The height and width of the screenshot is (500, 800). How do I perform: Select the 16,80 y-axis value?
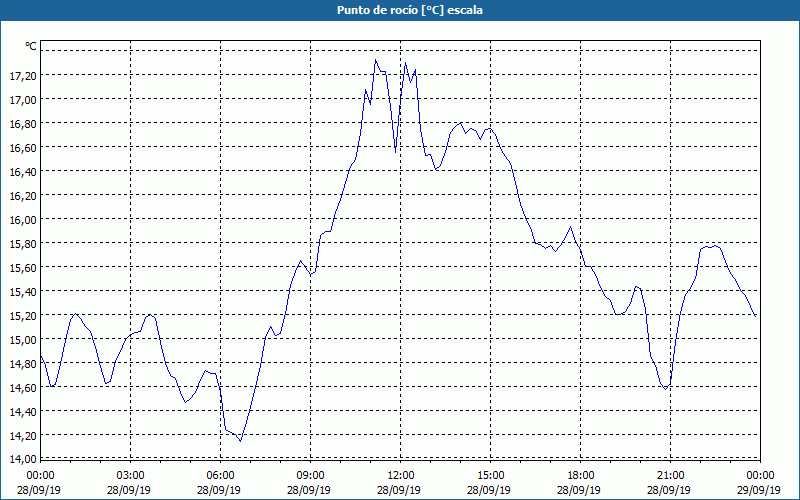pyautogui.click(x=23, y=123)
